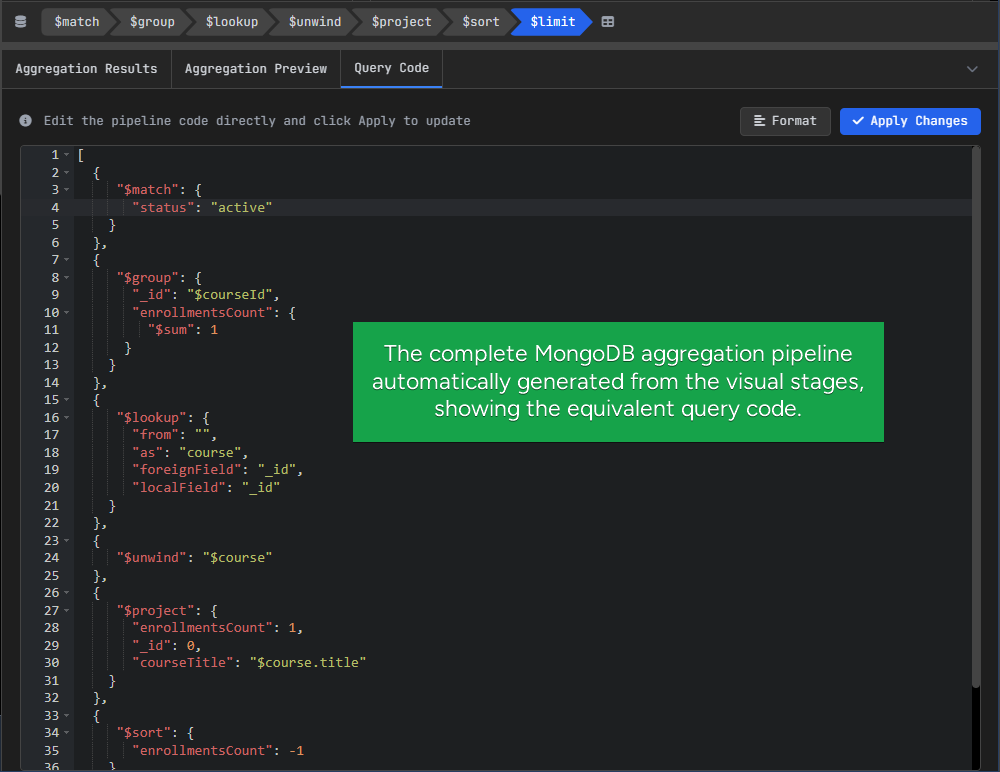Image resolution: width=1000 pixels, height=772 pixels.
Task: Click the database source icon before $match
Action: coord(20,22)
